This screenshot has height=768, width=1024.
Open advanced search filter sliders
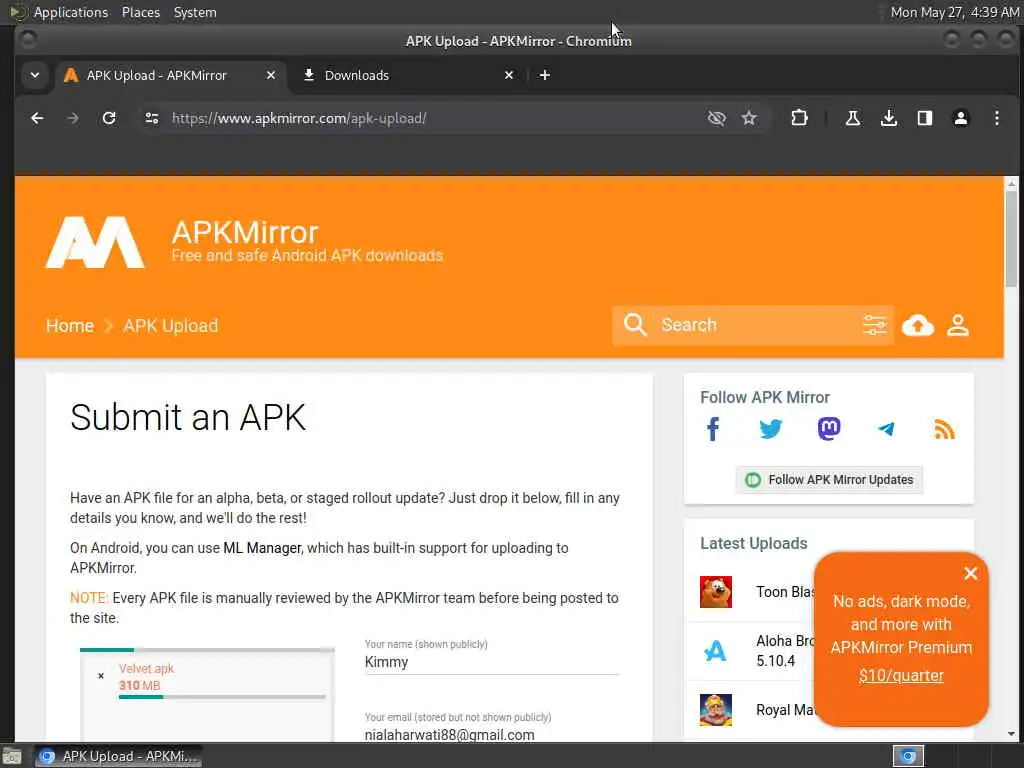click(x=874, y=325)
